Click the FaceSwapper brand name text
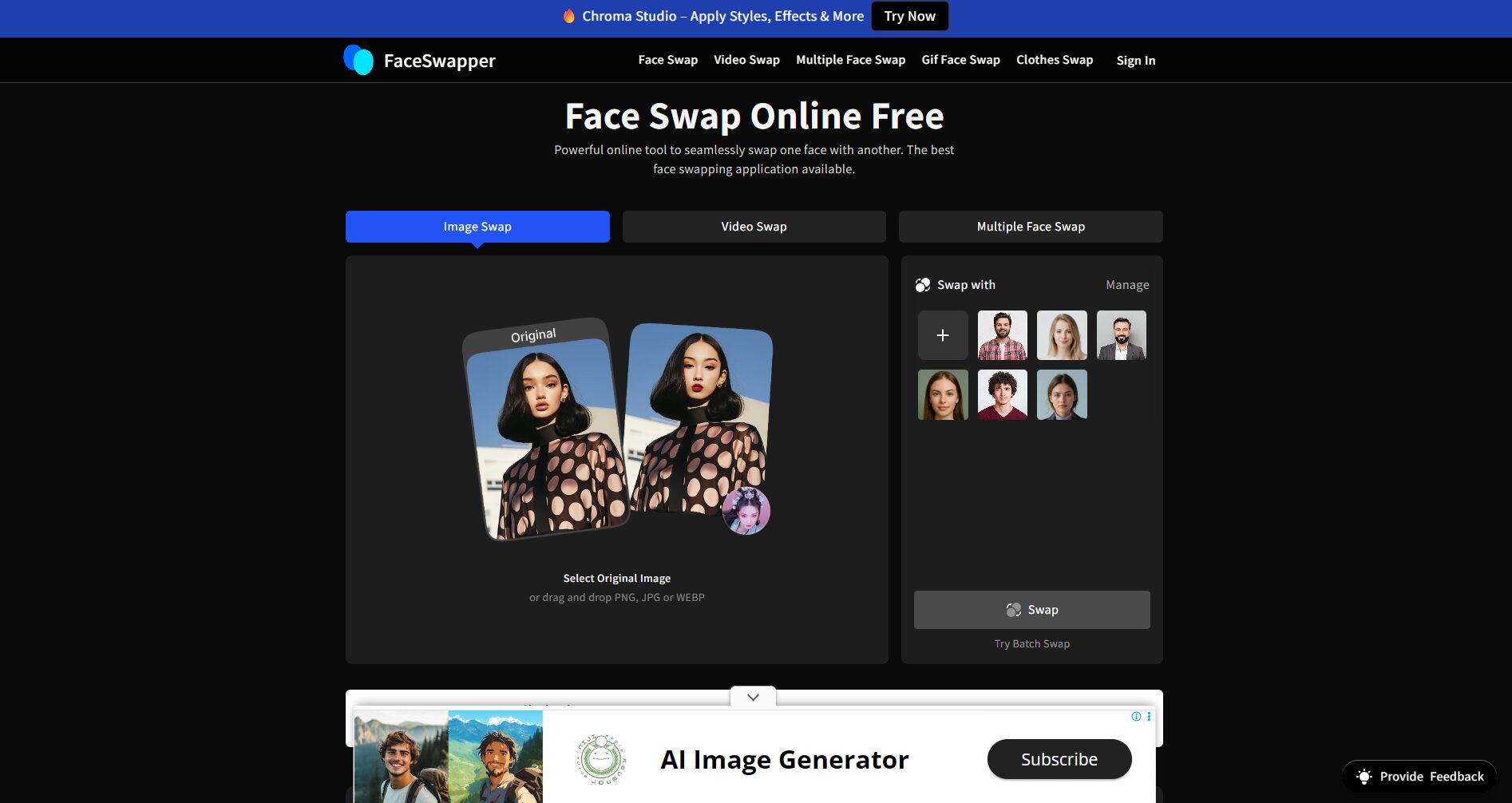1512x803 pixels. click(x=440, y=61)
